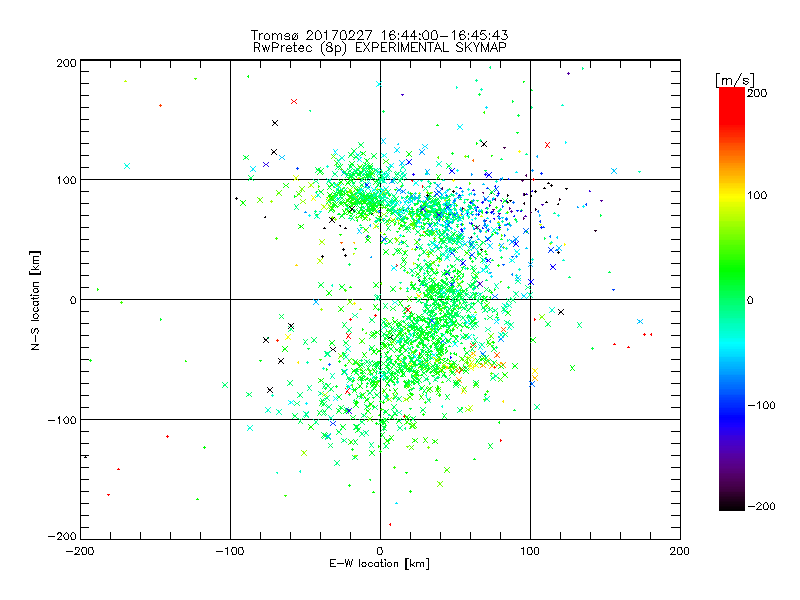Click the title text 'Tromsø 20170227 16:44:00-16:45:43'

[380, 35]
